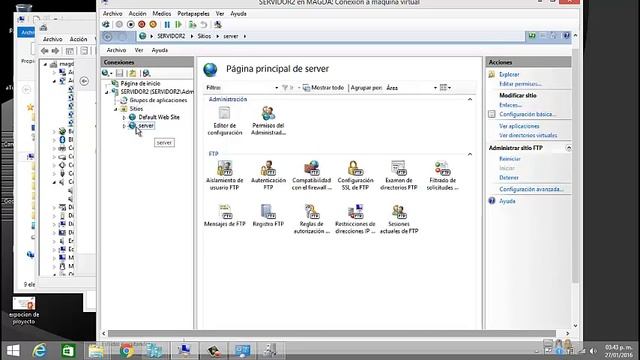Open Aislamiento de usuario FTP
The width and height of the screenshot is (640, 360).
click(x=224, y=176)
